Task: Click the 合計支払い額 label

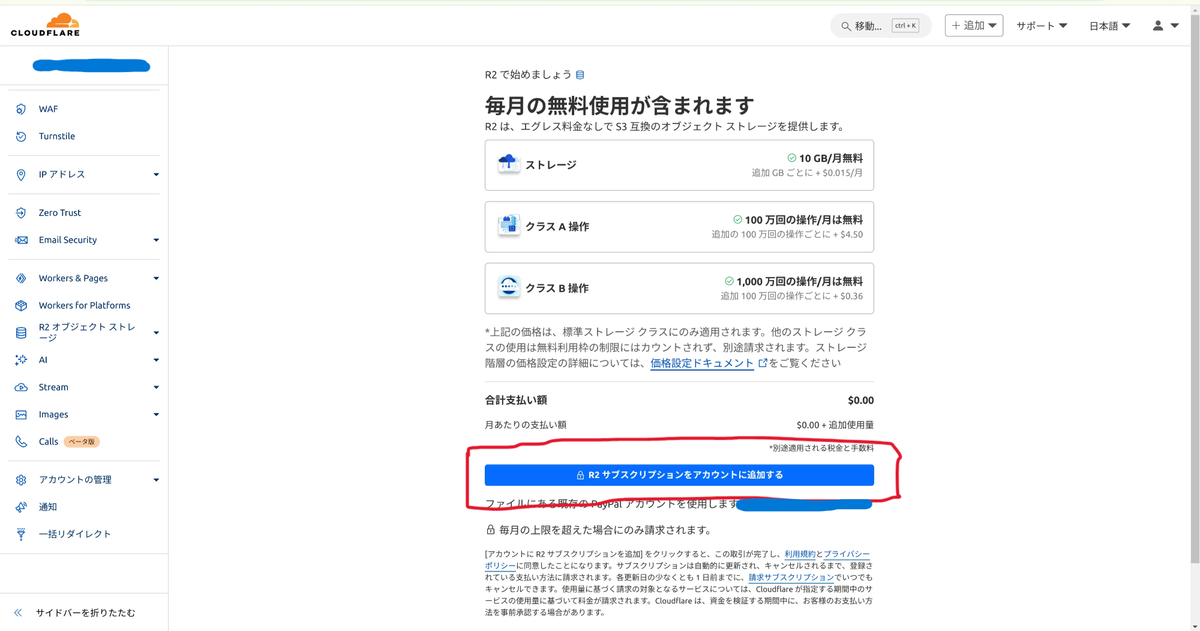Action: point(518,400)
